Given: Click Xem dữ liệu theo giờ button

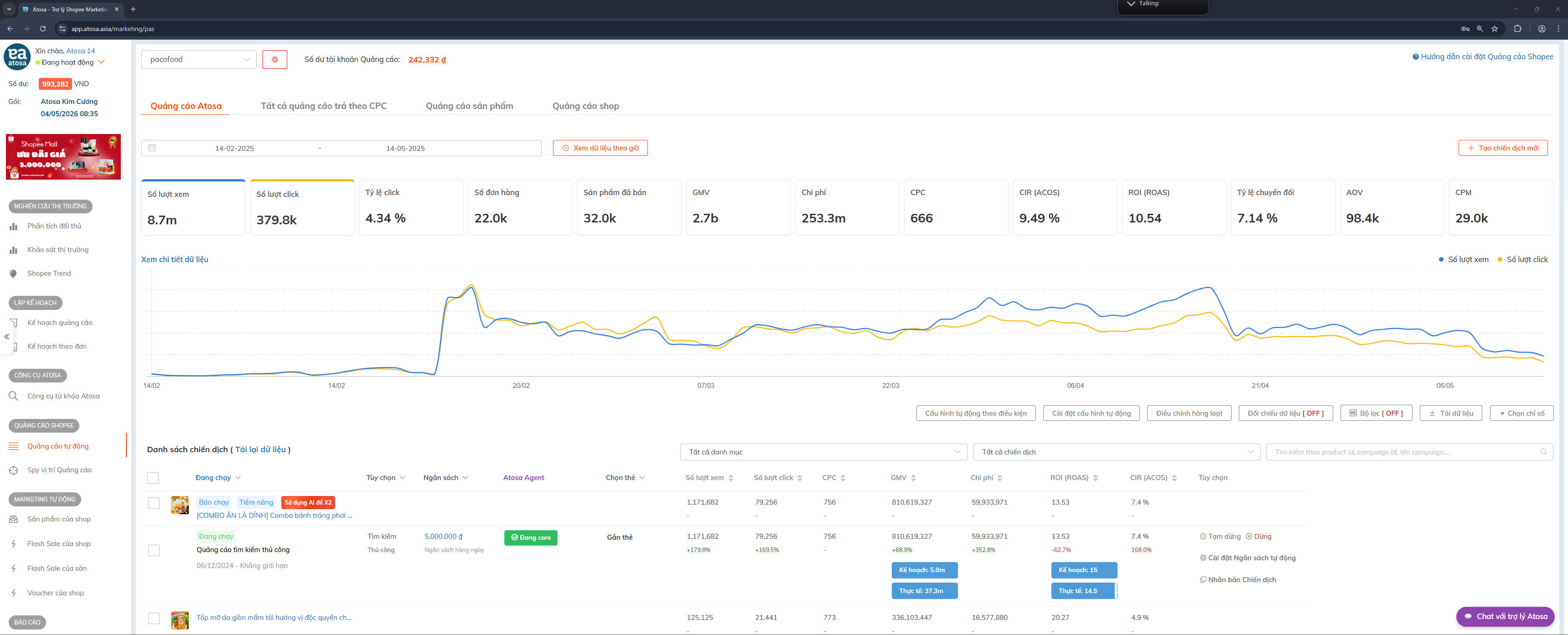Looking at the screenshot, I should (600, 148).
